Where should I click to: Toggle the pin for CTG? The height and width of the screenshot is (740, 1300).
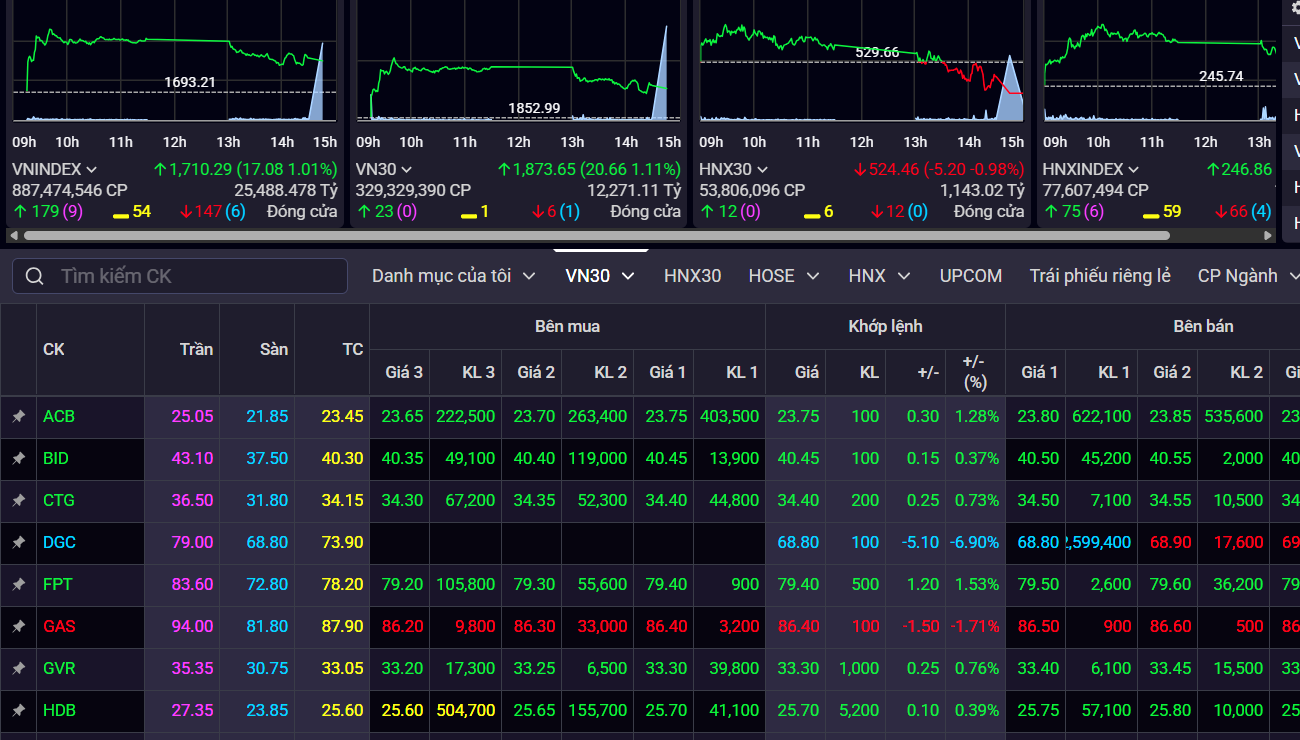coord(18,501)
